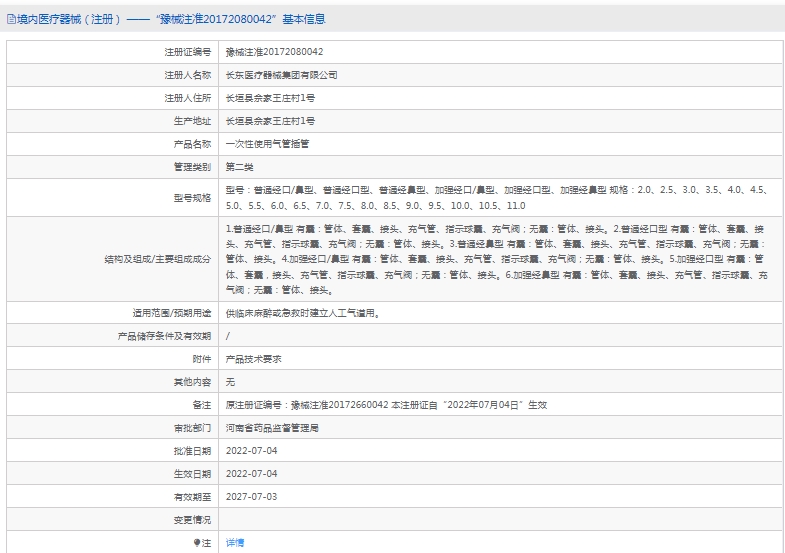Click the 注册人住所 label
This screenshot has width=785, height=553.
188,98
